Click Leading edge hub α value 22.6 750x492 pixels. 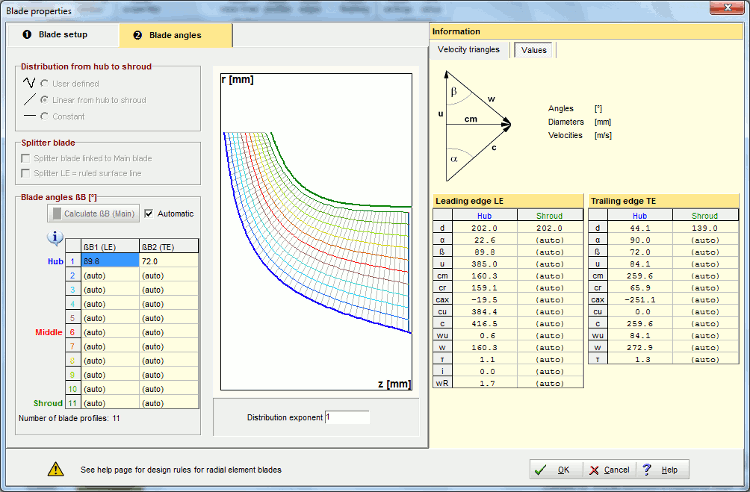pyautogui.click(x=484, y=240)
